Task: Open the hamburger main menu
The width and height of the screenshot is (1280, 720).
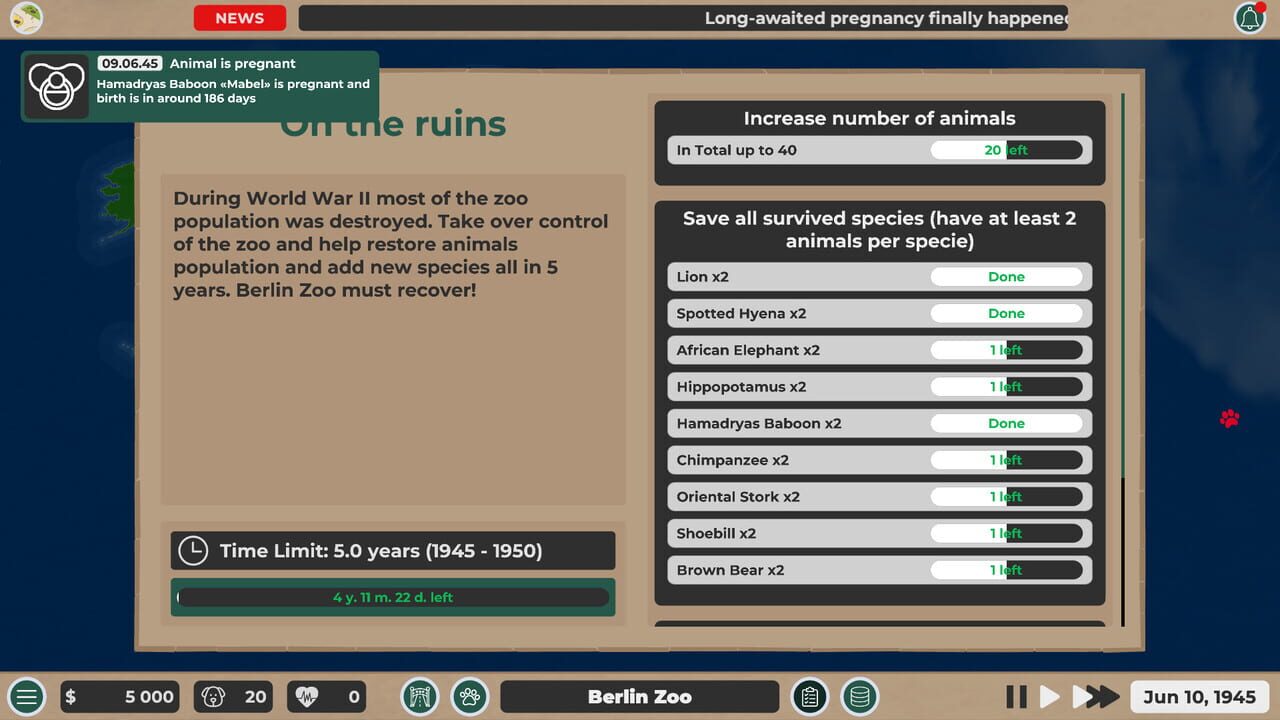Action: click(27, 697)
